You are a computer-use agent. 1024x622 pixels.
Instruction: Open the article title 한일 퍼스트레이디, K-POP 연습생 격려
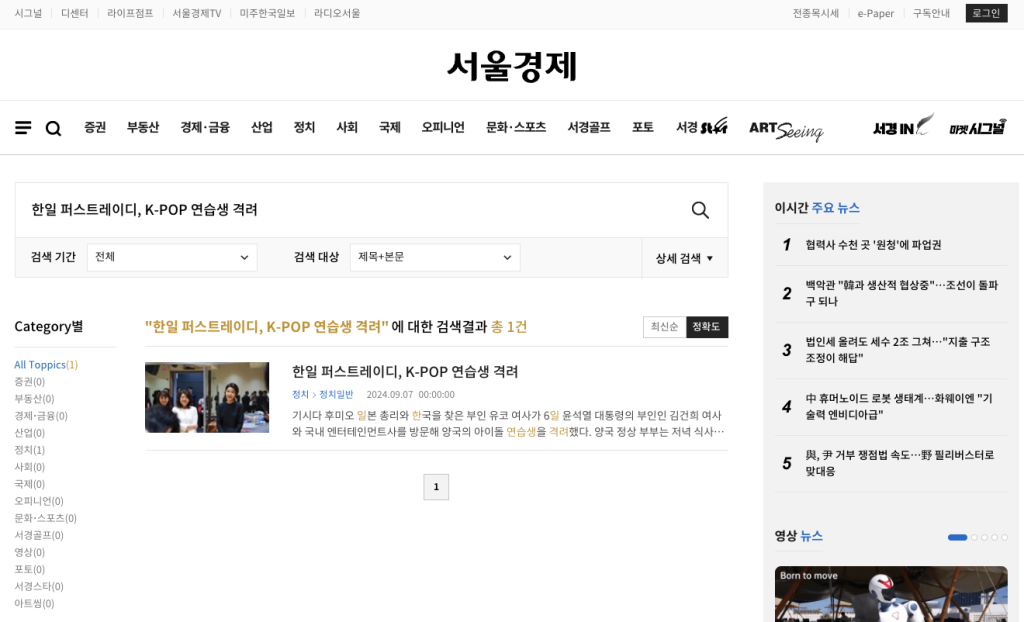[x=405, y=372]
